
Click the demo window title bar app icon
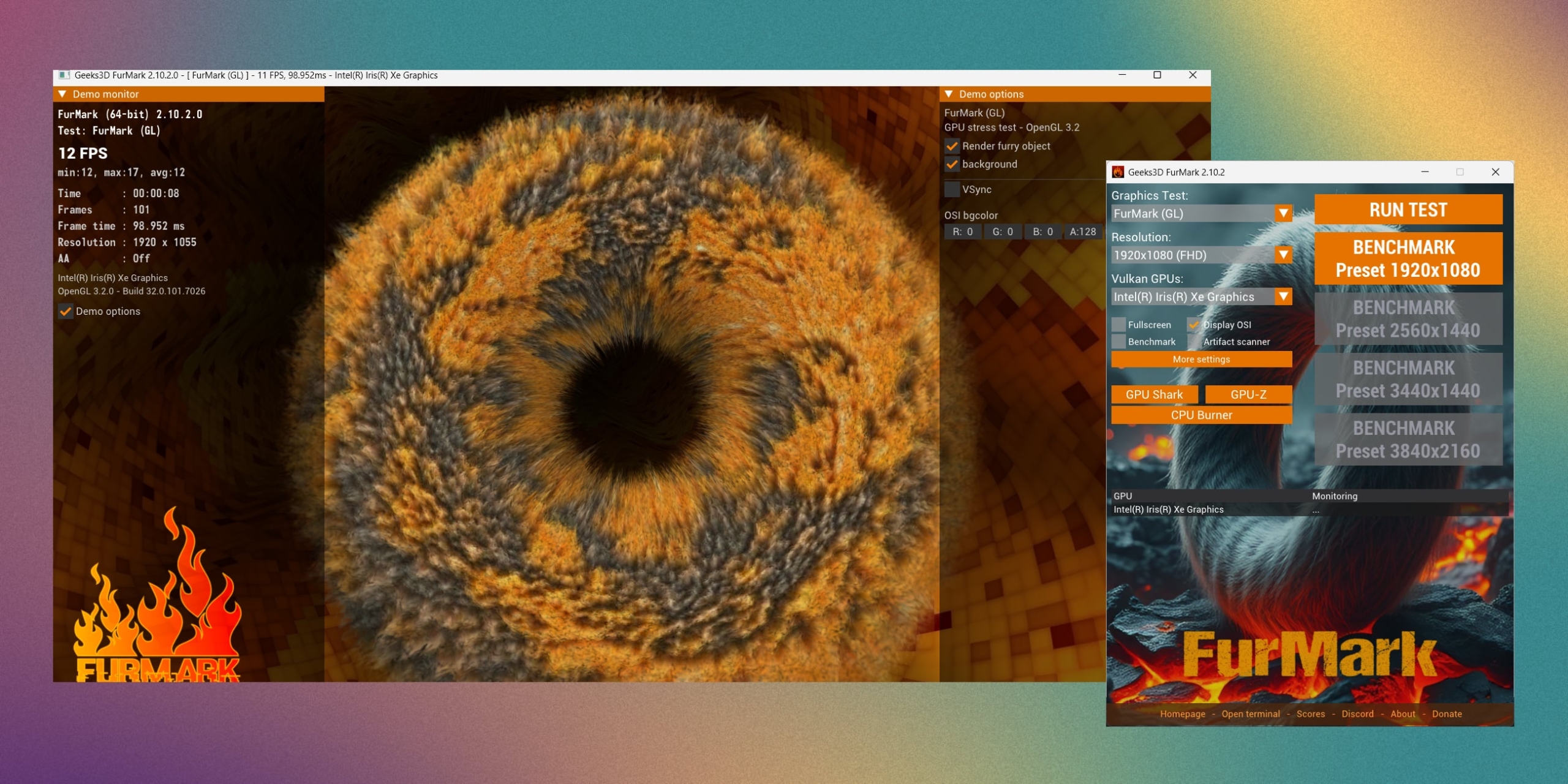(x=64, y=75)
